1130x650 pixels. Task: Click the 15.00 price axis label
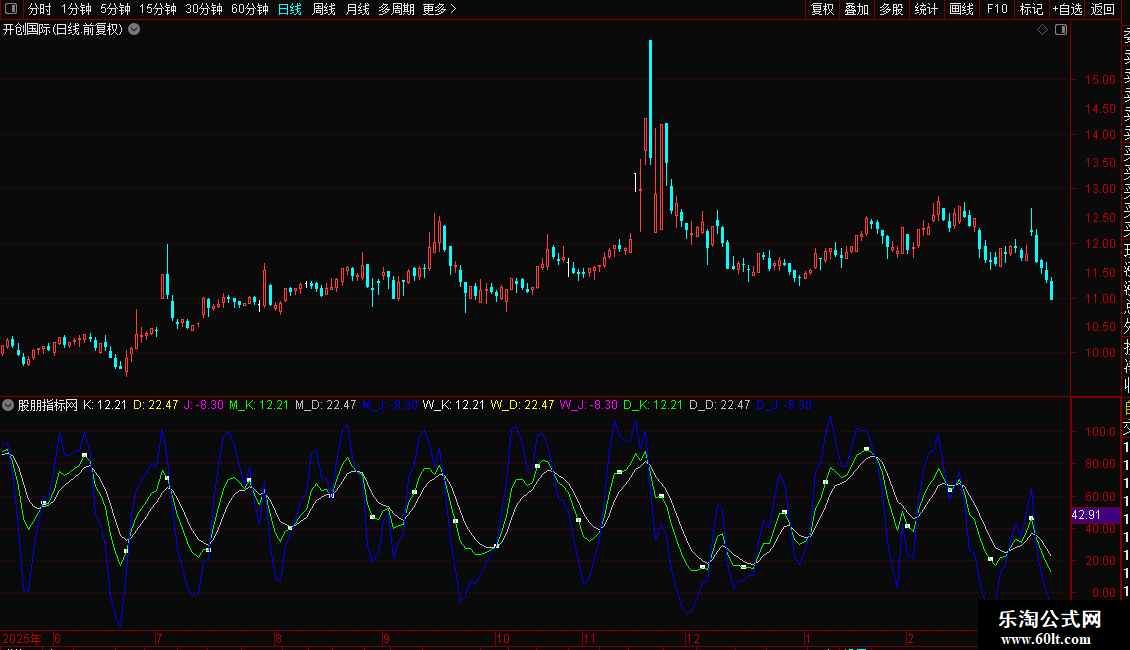pyautogui.click(x=1100, y=80)
